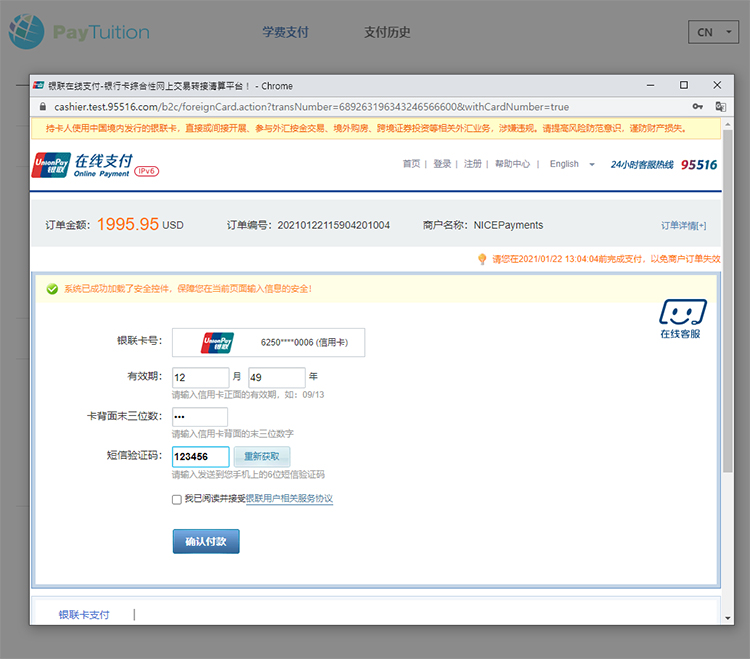This screenshot has width=750, height=659.
Task: Click the UnionPay card logo in card number box
Action: tap(217, 342)
